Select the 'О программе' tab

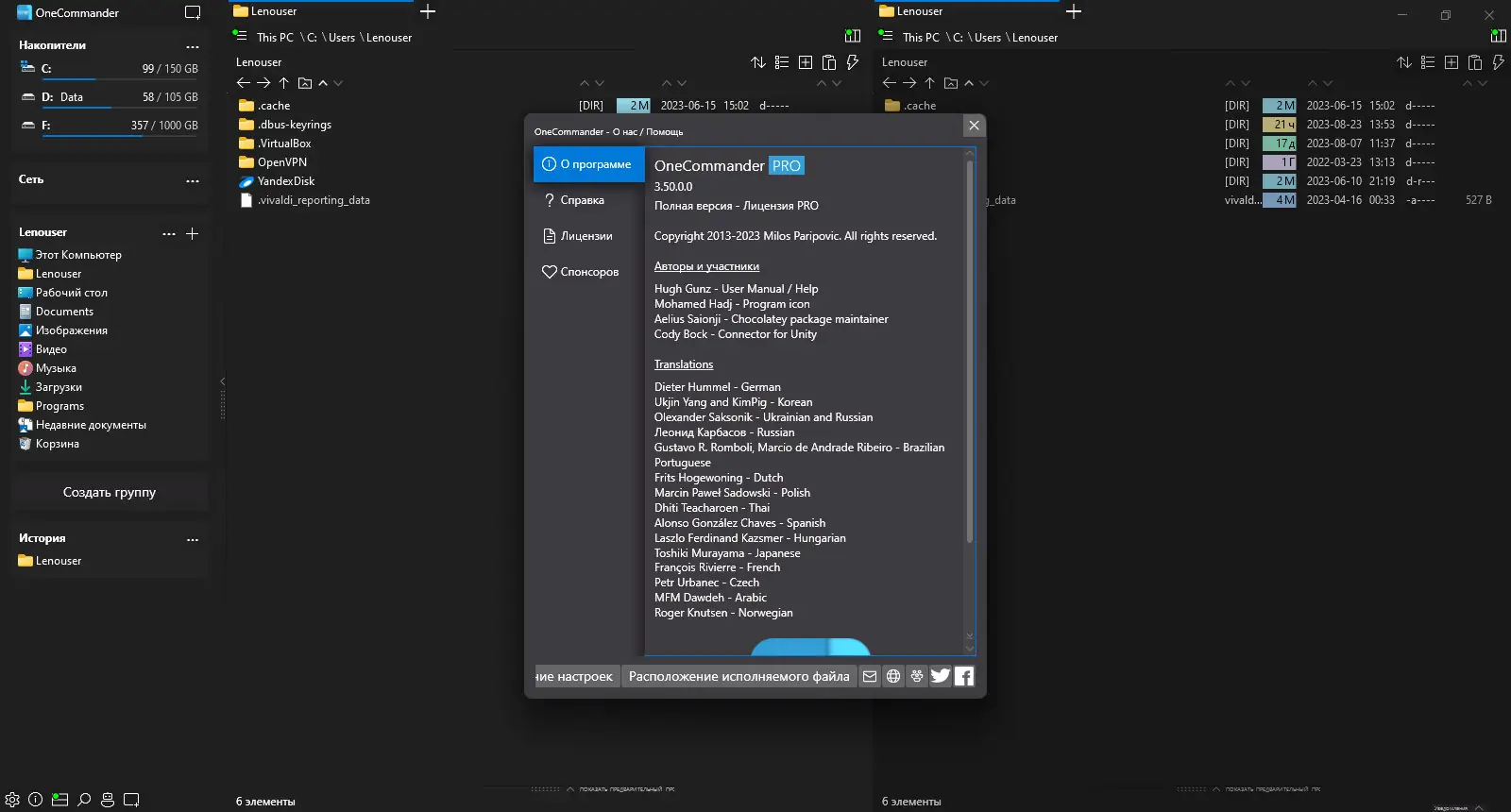point(588,164)
